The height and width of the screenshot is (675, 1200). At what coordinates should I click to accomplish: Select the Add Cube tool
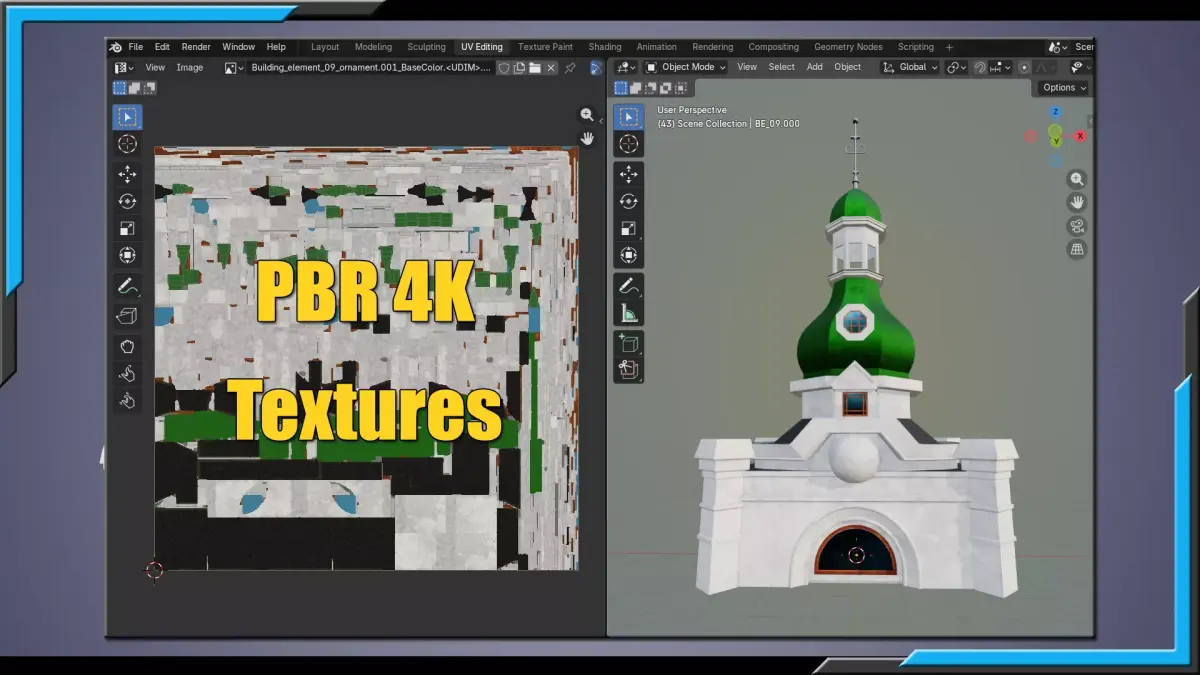pyautogui.click(x=628, y=344)
